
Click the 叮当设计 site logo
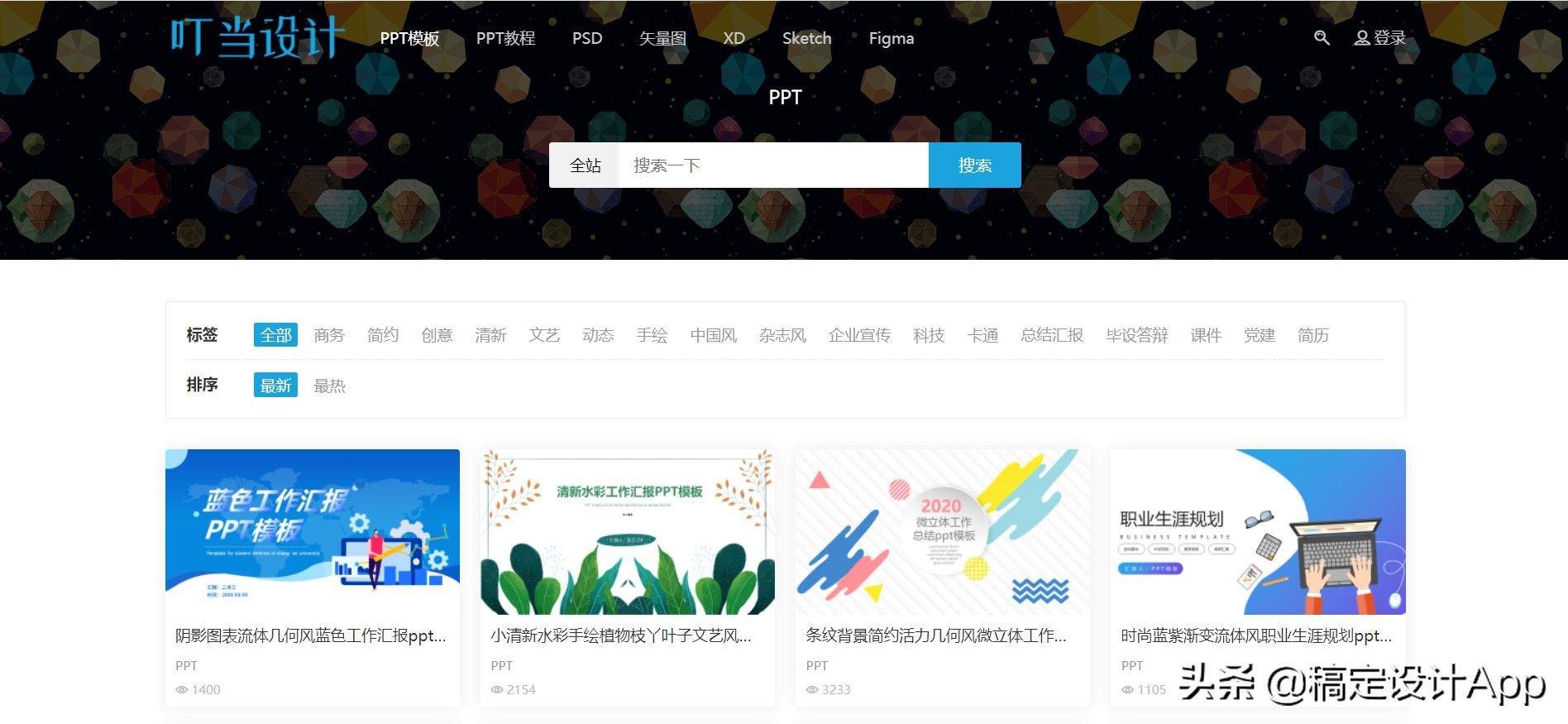coord(257,38)
